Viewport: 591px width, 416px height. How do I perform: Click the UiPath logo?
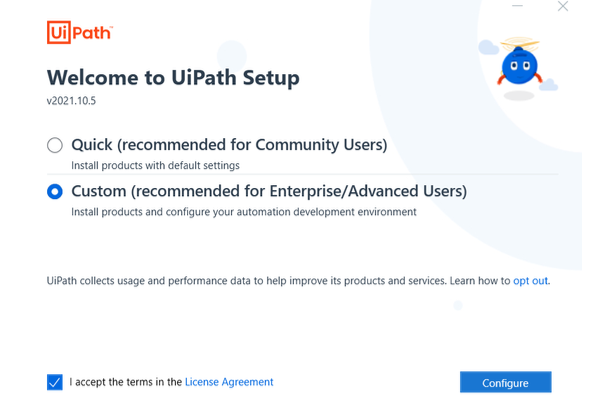click(80, 32)
